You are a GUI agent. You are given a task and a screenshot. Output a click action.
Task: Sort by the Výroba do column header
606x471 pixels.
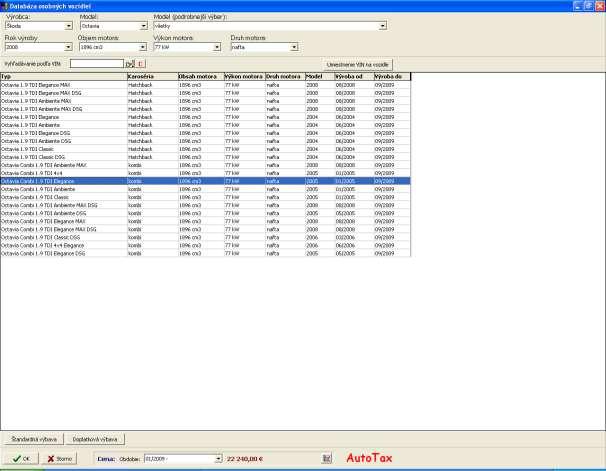pos(392,77)
